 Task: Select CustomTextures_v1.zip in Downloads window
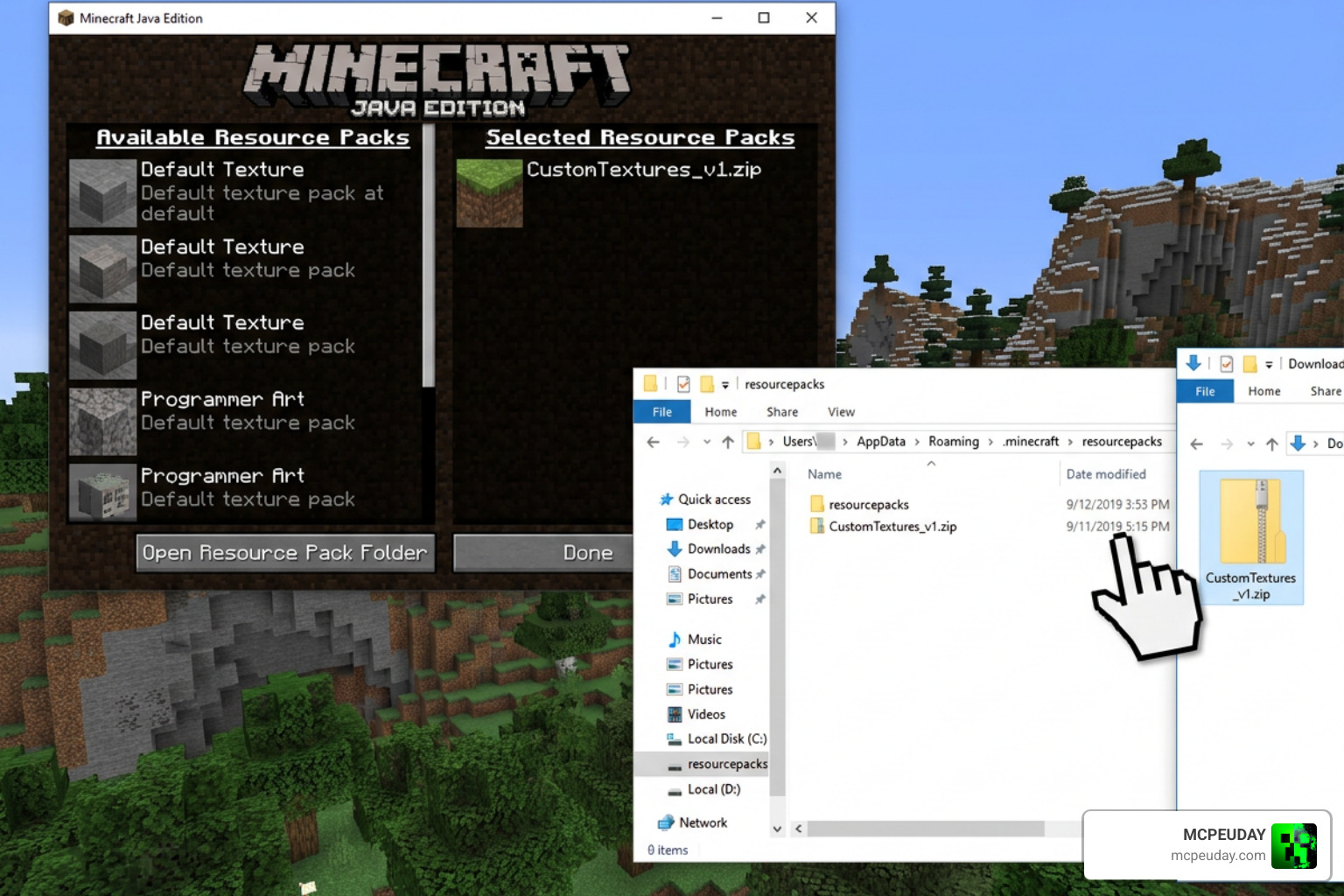coord(1251,537)
